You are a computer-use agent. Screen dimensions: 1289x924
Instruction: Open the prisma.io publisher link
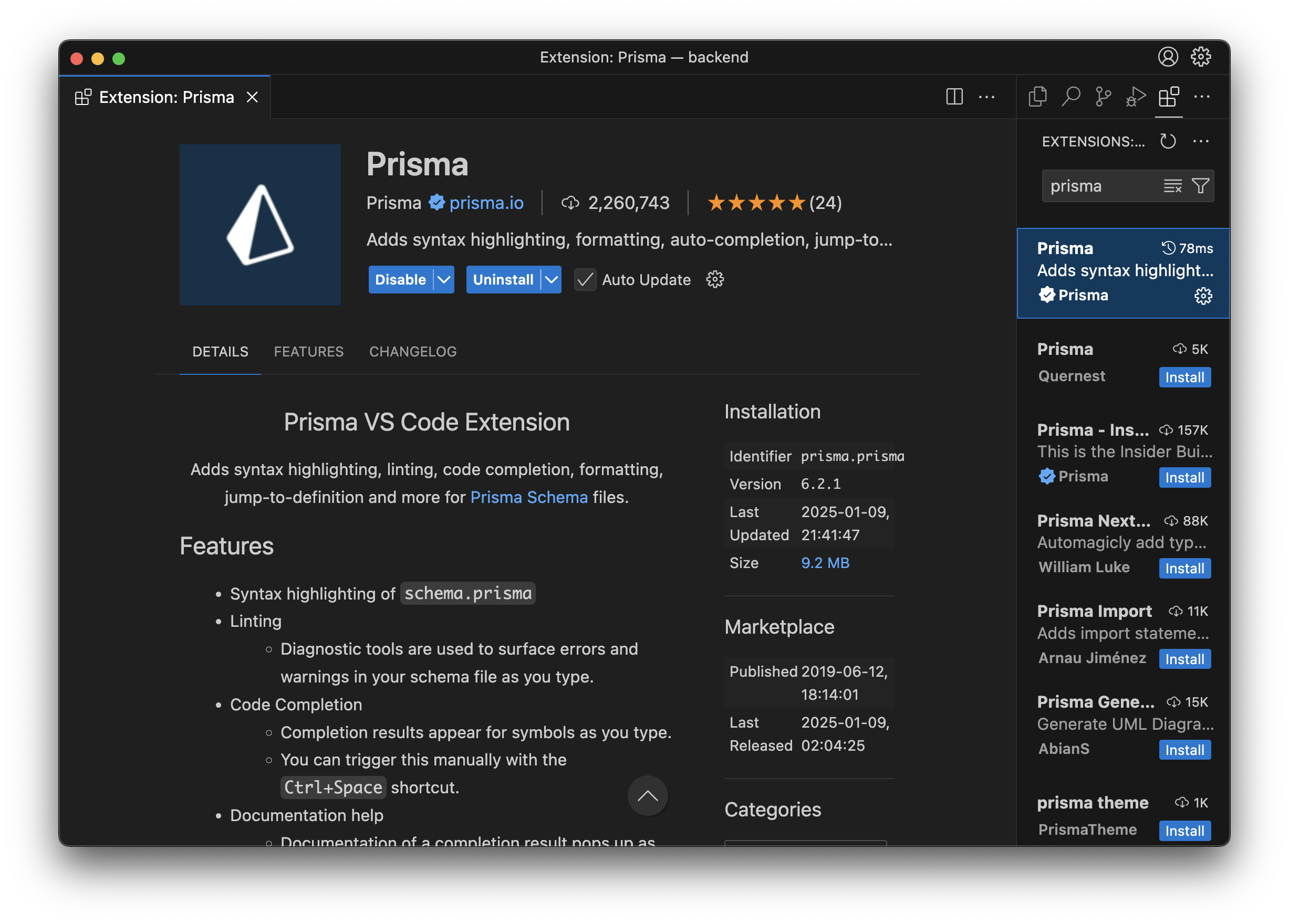click(x=486, y=203)
